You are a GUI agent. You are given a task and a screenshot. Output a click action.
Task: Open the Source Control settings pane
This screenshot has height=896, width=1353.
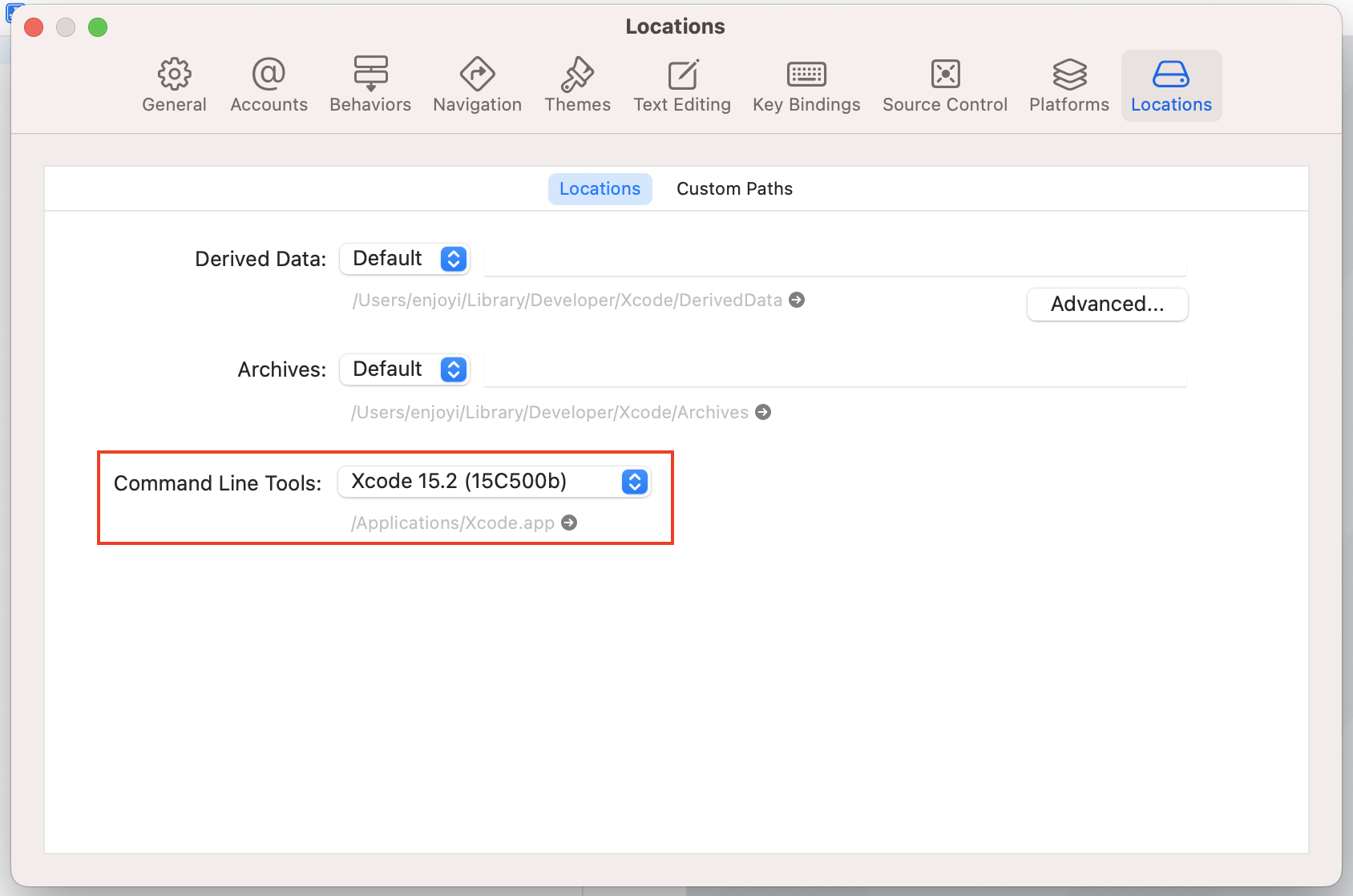coord(945,86)
